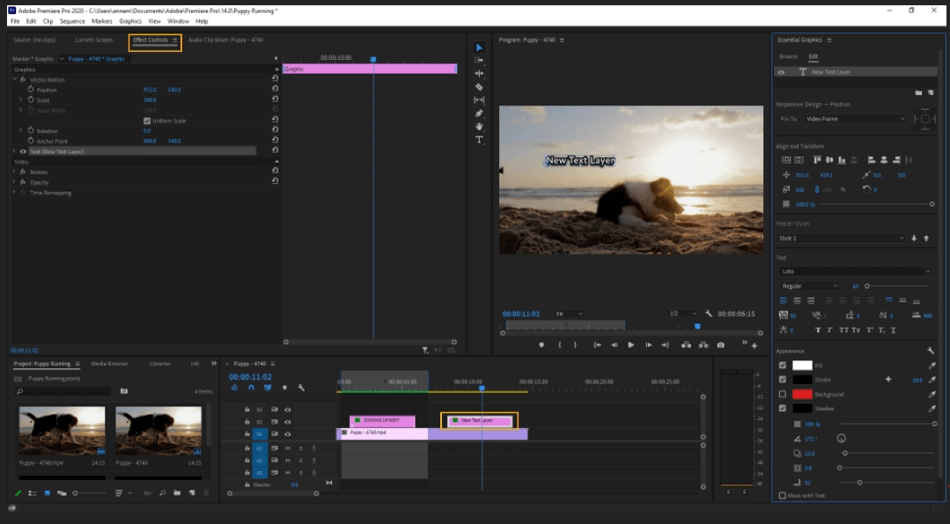Switch to Browse in Essential Graphics

click(x=788, y=57)
